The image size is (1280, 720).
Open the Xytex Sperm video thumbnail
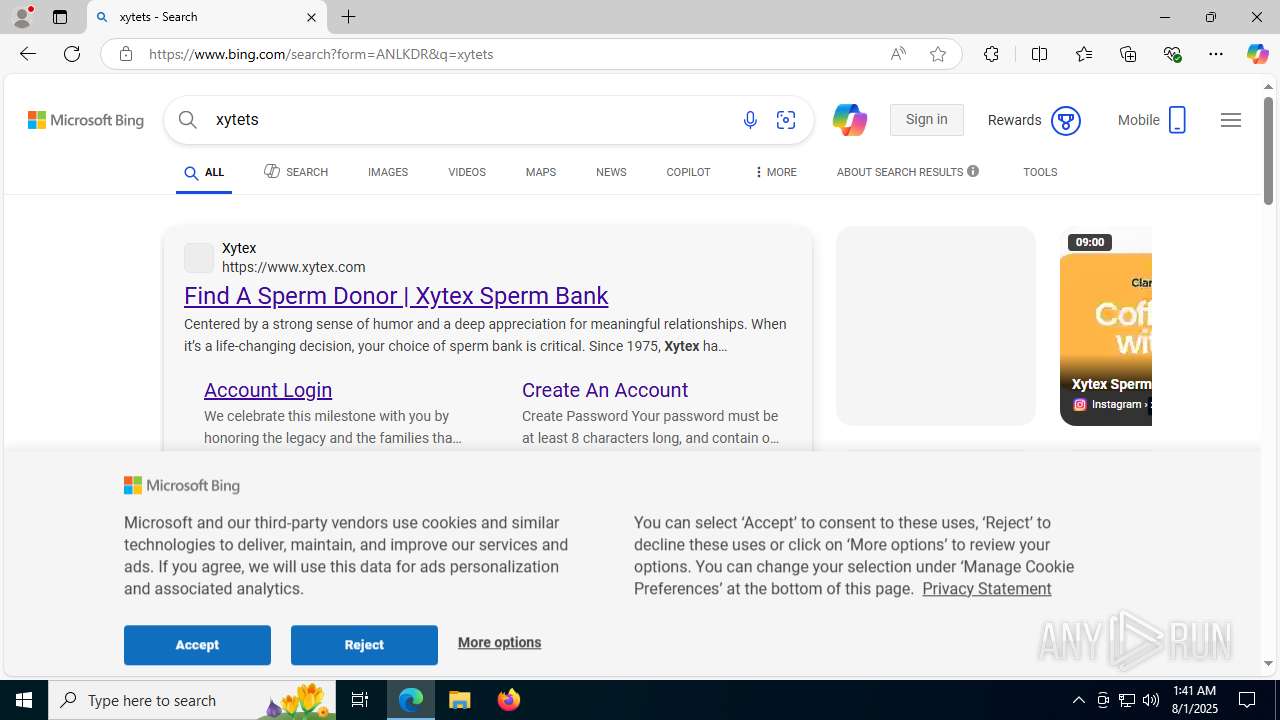pyautogui.click(x=1106, y=326)
